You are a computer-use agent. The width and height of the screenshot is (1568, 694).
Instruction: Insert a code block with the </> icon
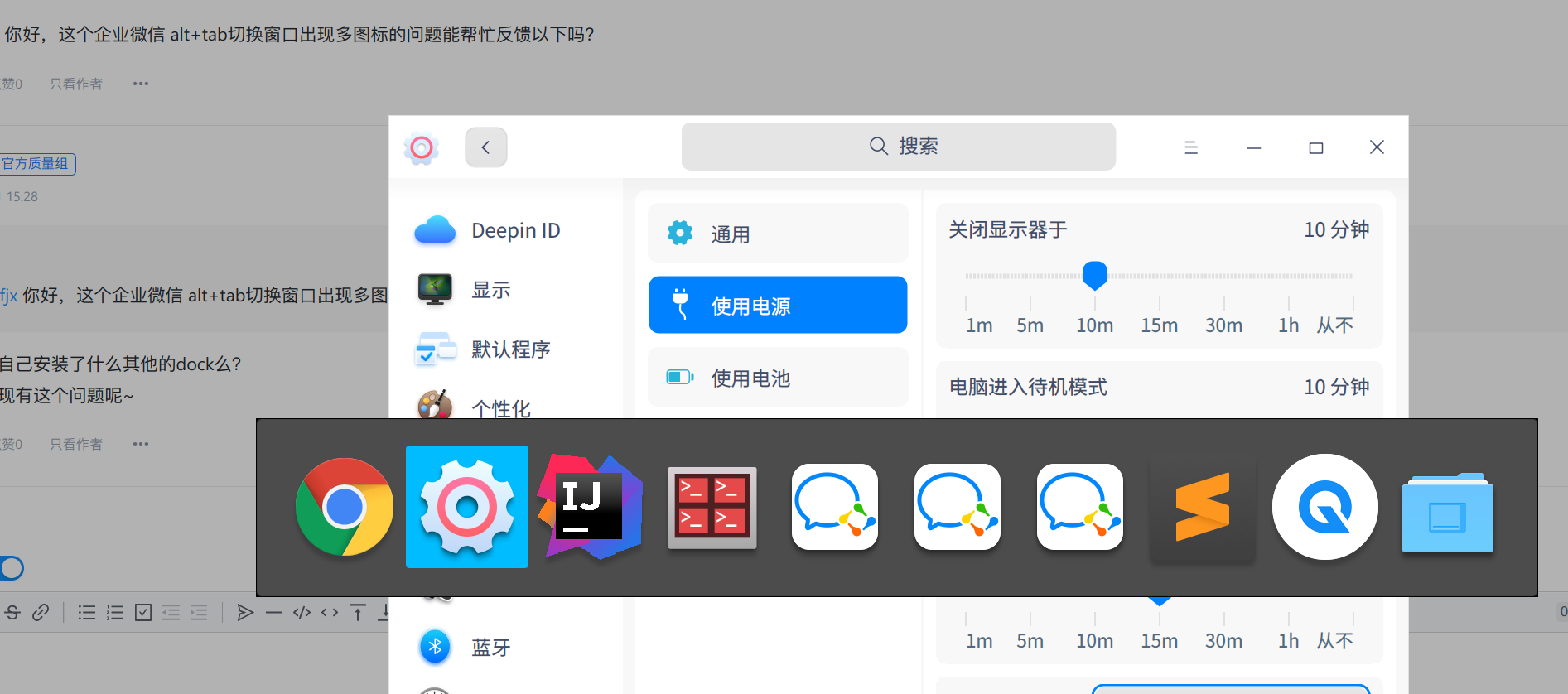click(302, 613)
